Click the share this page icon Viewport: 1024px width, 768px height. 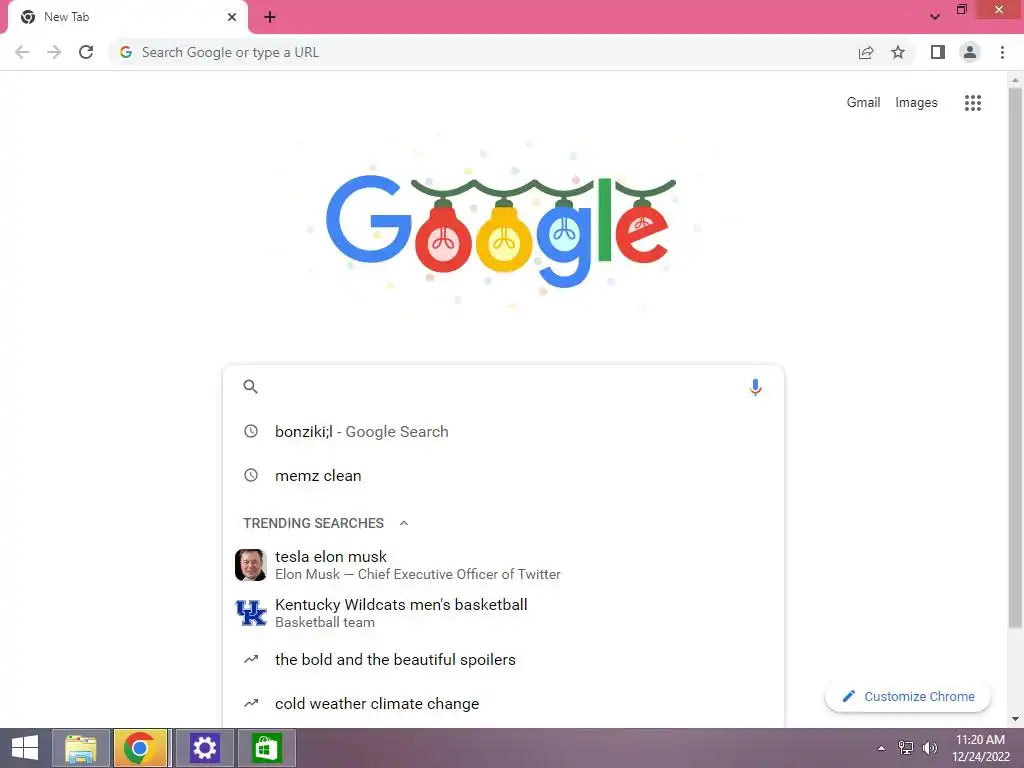[x=866, y=52]
